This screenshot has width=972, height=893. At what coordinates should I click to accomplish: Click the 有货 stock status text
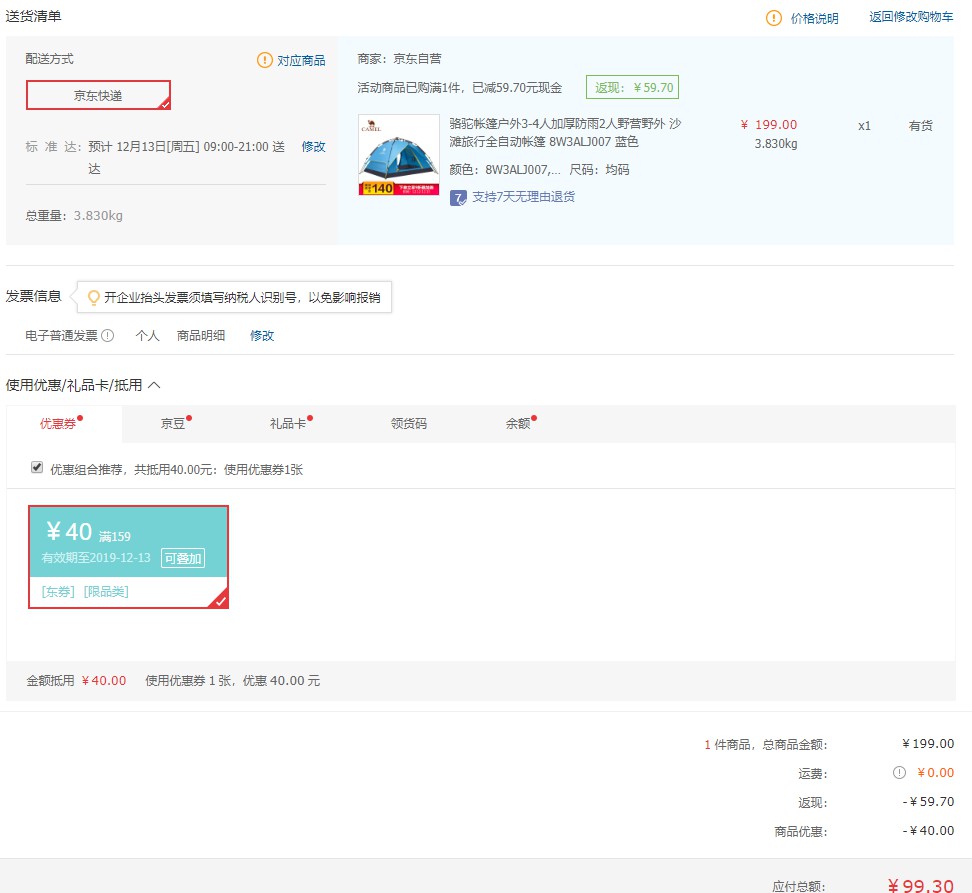(921, 126)
